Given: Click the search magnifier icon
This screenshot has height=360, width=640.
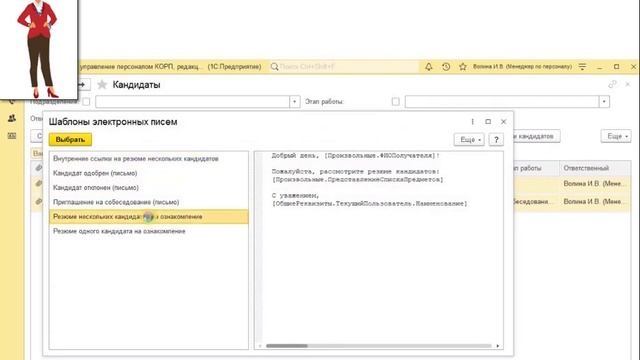Looking at the screenshot, I should [x=275, y=67].
